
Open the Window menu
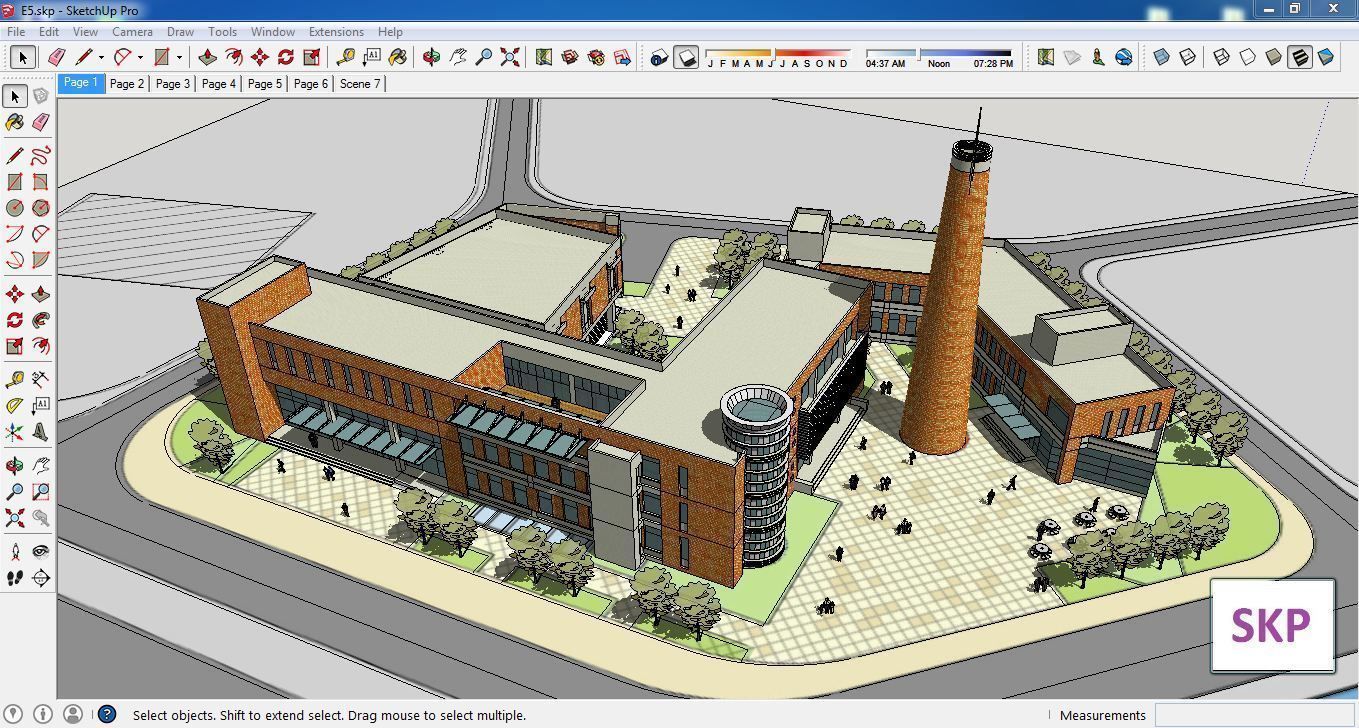pyautogui.click(x=272, y=31)
